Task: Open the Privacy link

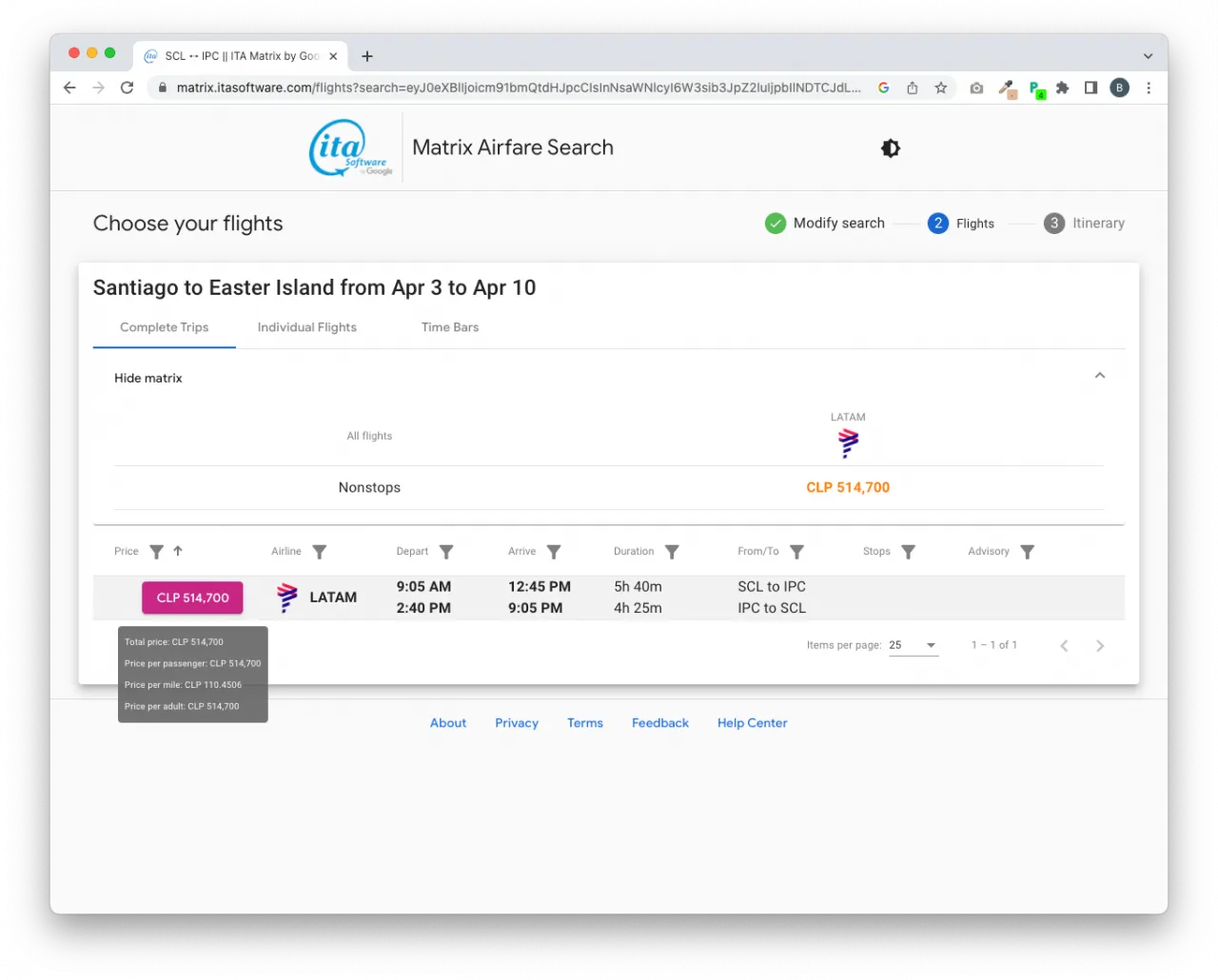Action: (x=517, y=723)
